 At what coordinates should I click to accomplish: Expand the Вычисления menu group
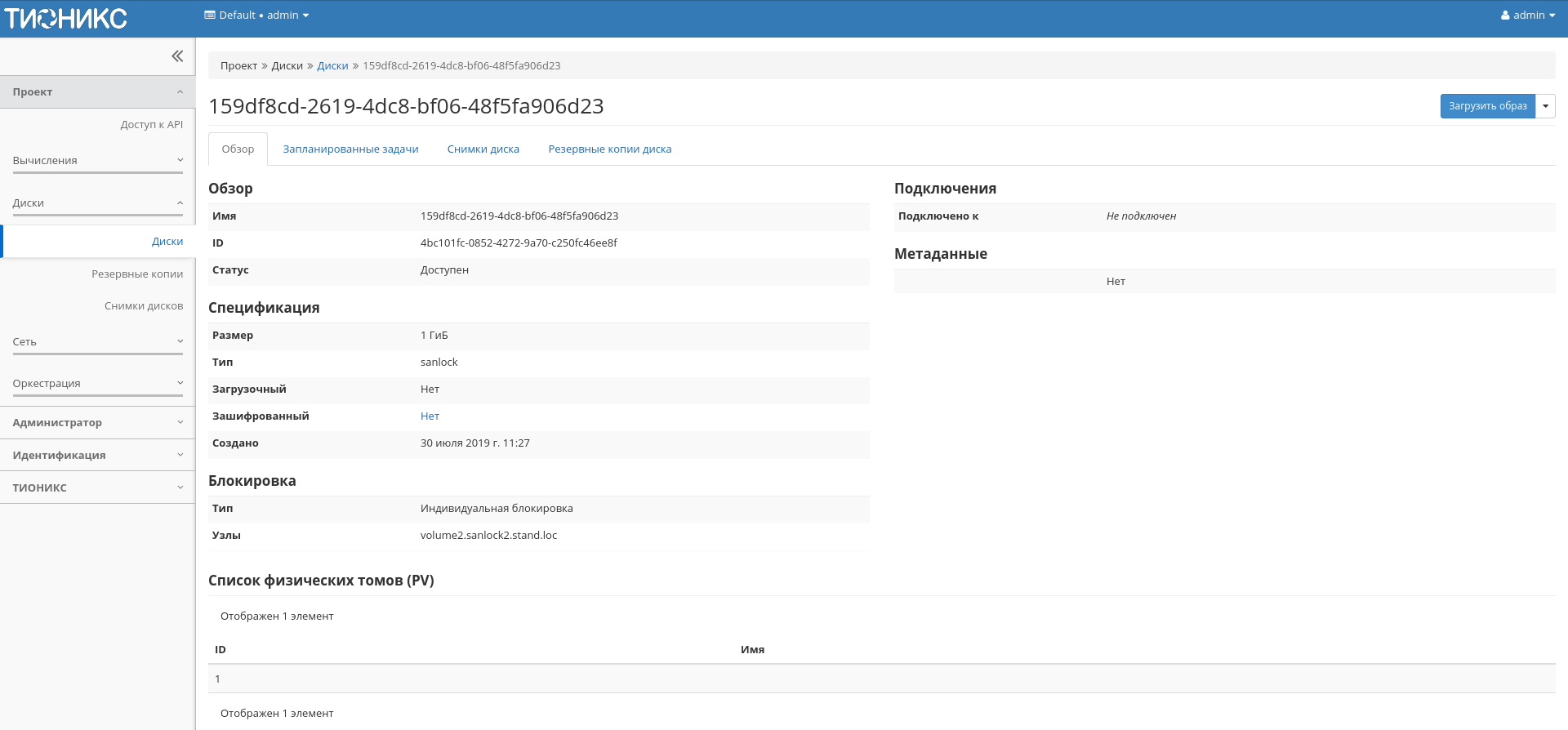97,161
